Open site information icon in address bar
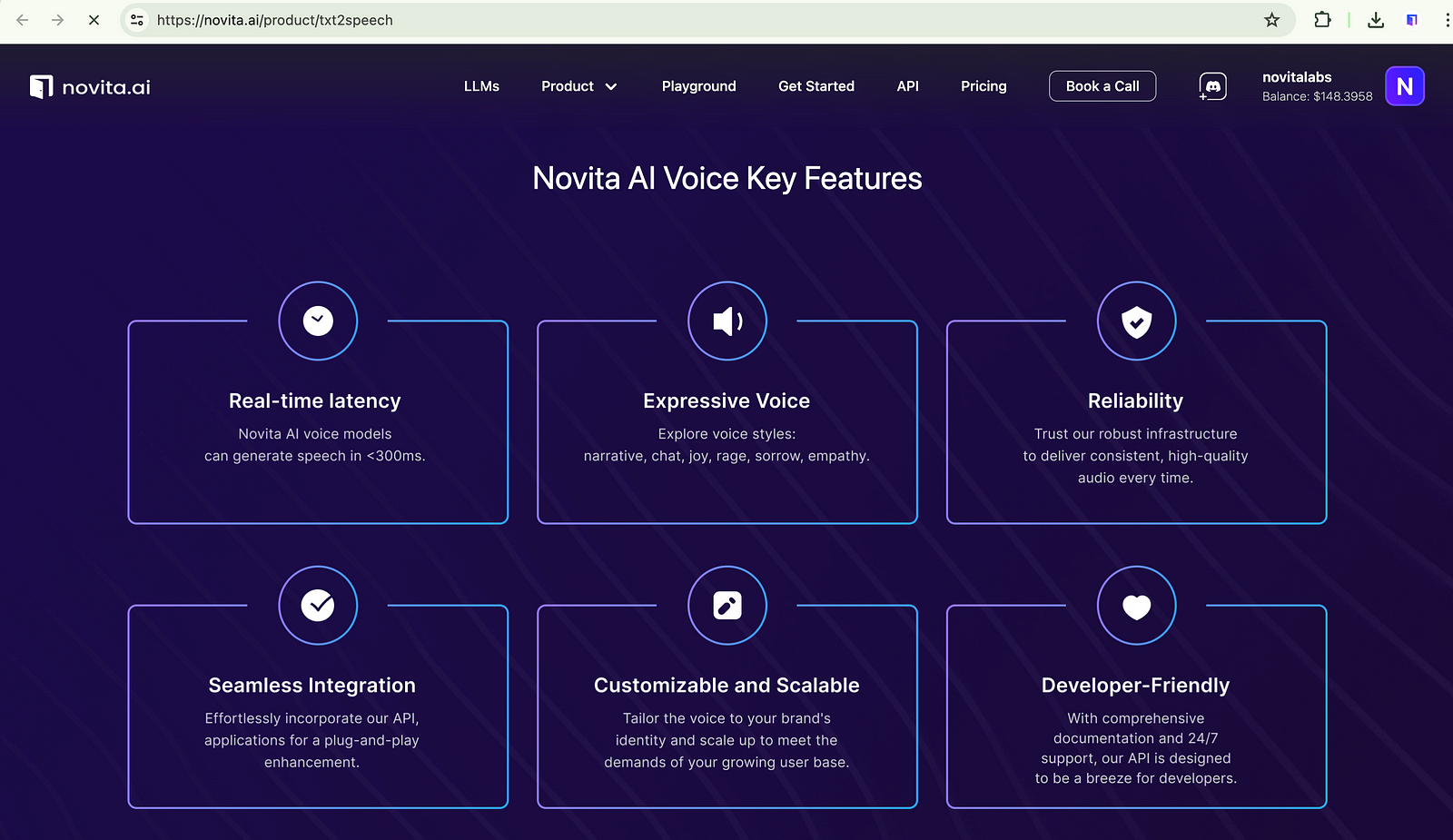 click(x=137, y=20)
